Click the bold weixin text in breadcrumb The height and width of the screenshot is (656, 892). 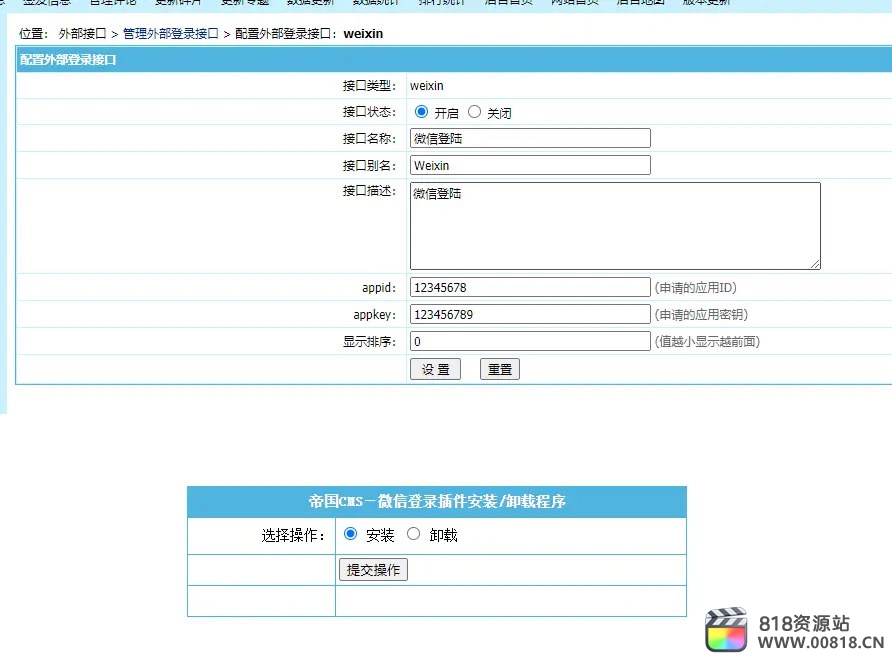(x=363, y=34)
